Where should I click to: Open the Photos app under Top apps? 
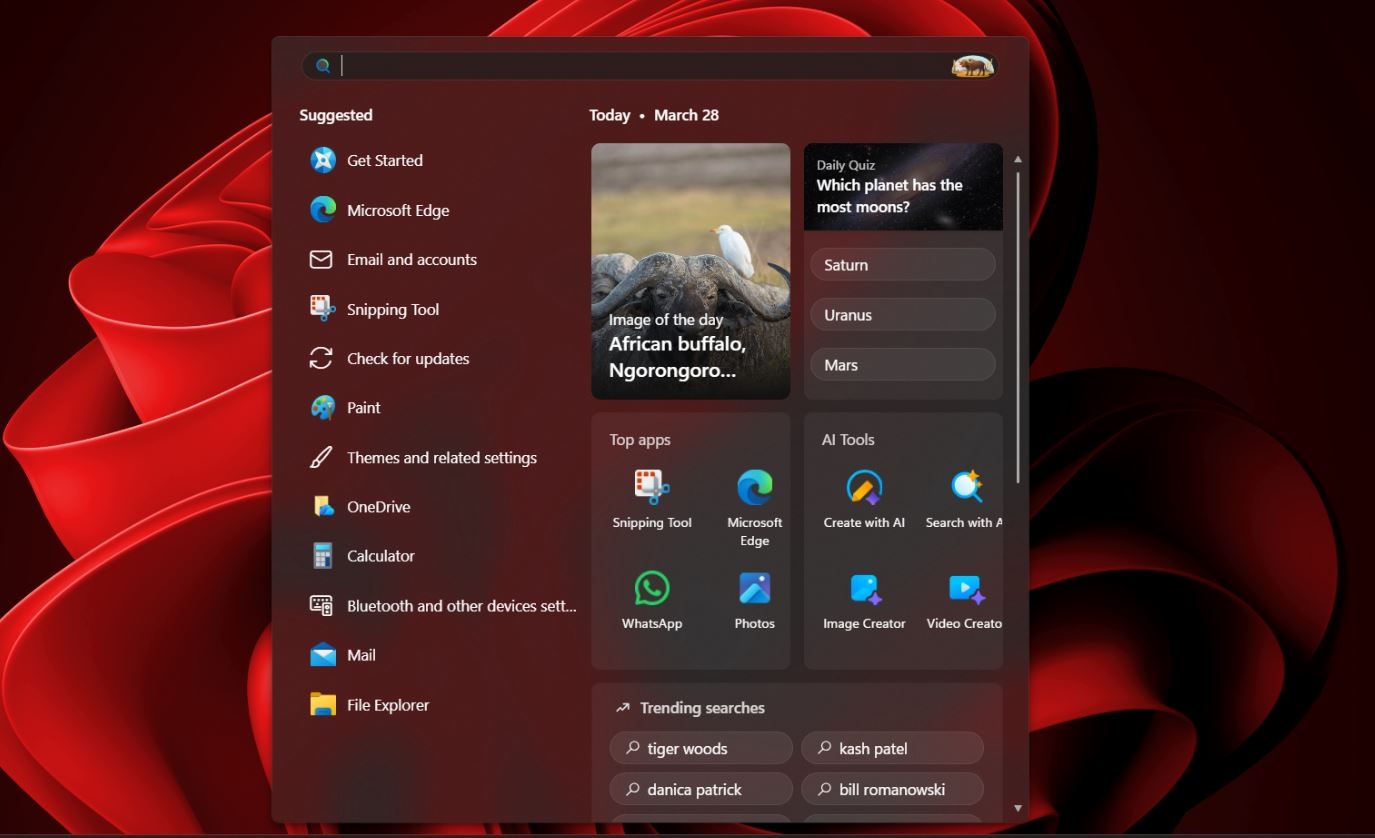coord(753,590)
